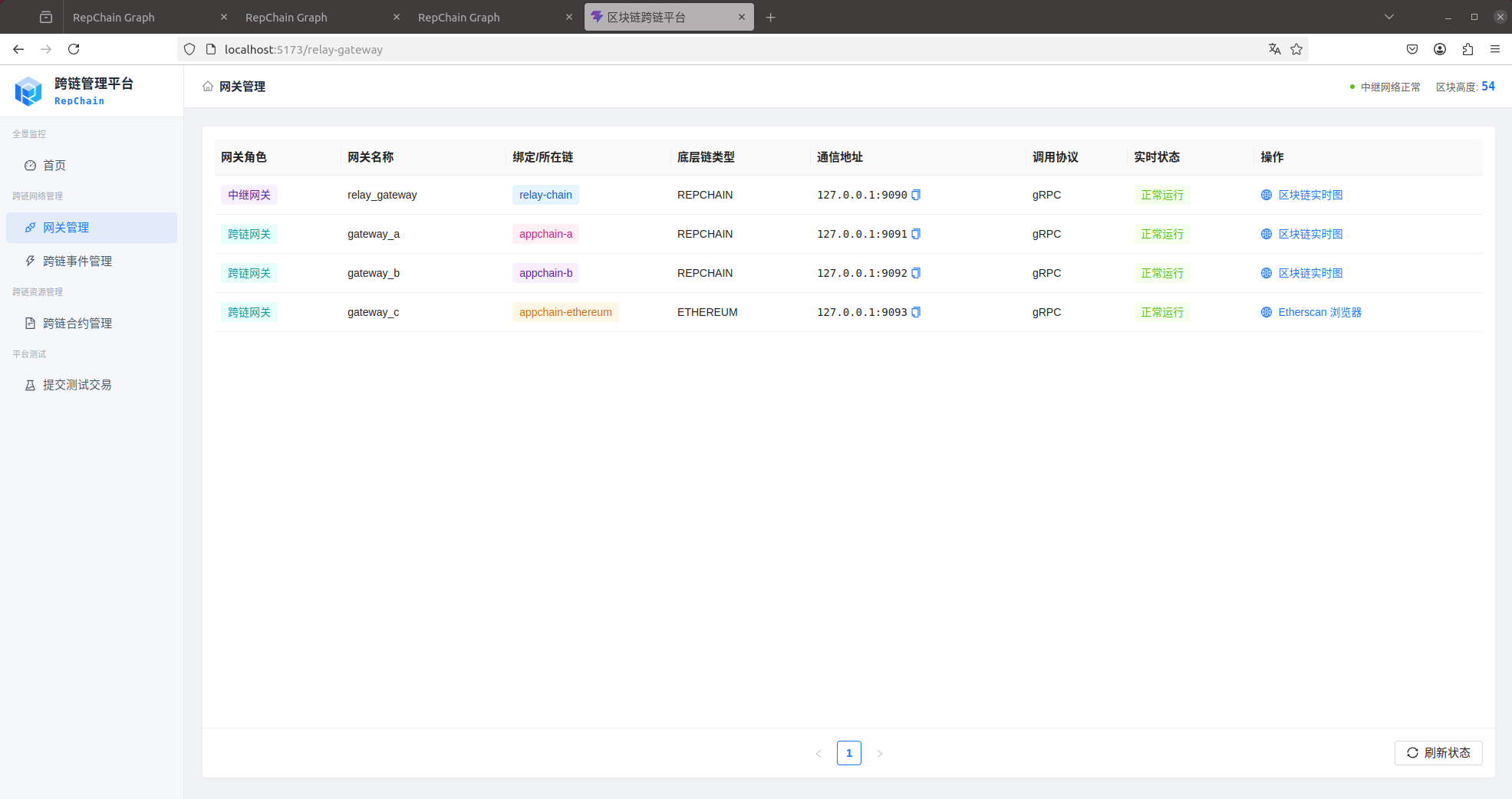The width and height of the screenshot is (1512, 799).
Task: Click the RepChain logo icon in sidebar
Action: (28, 91)
